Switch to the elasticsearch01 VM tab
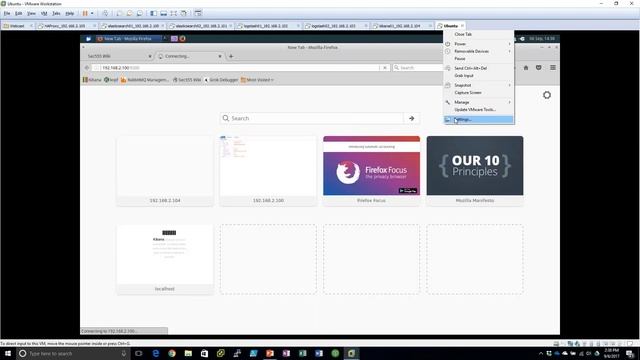Image resolution: width=640 pixels, height=360 pixels. tap(131, 26)
